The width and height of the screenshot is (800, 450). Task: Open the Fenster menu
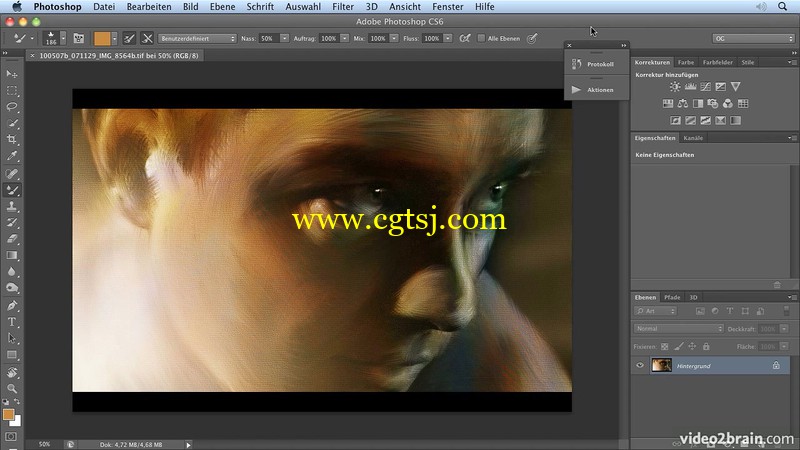[447, 7]
